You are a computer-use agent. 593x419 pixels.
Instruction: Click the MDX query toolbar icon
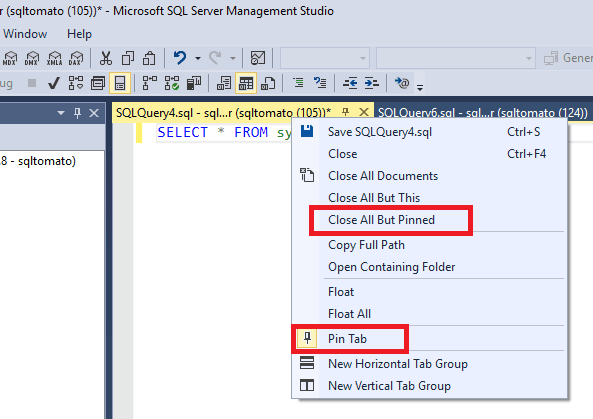point(9,58)
